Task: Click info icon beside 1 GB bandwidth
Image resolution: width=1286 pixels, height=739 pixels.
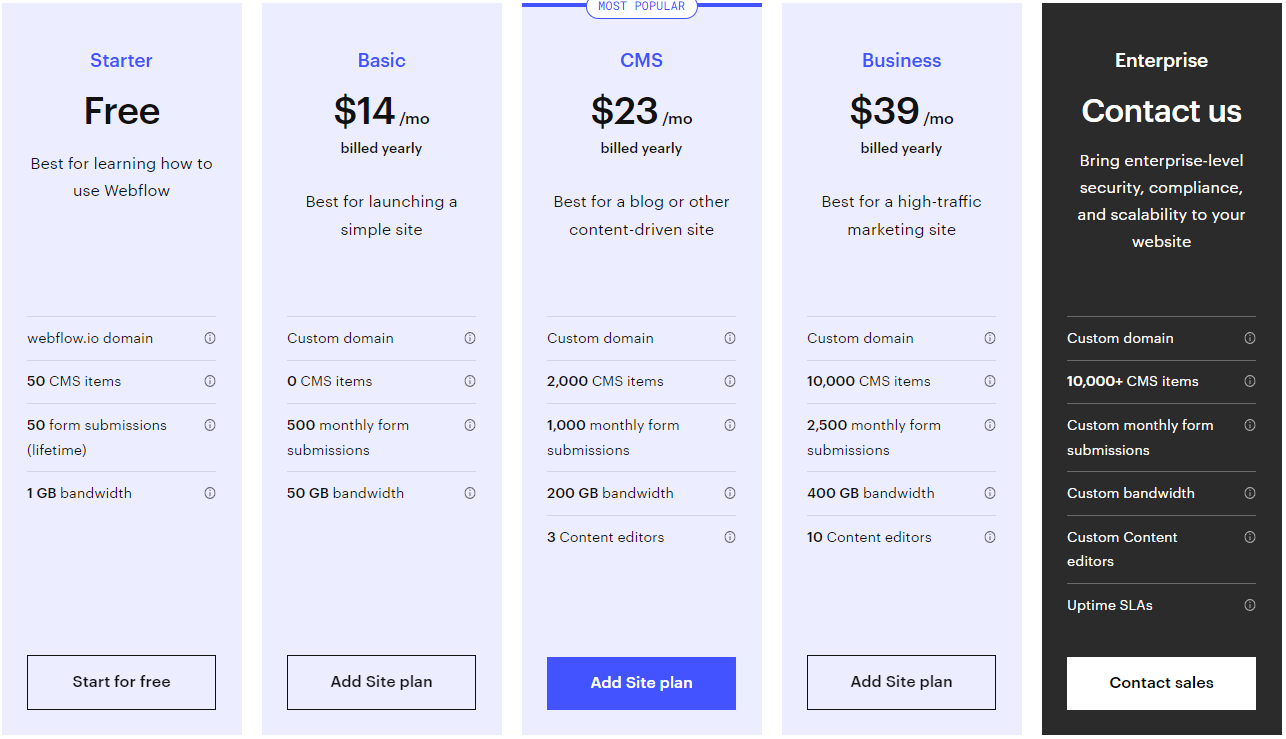Action: pos(210,493)
